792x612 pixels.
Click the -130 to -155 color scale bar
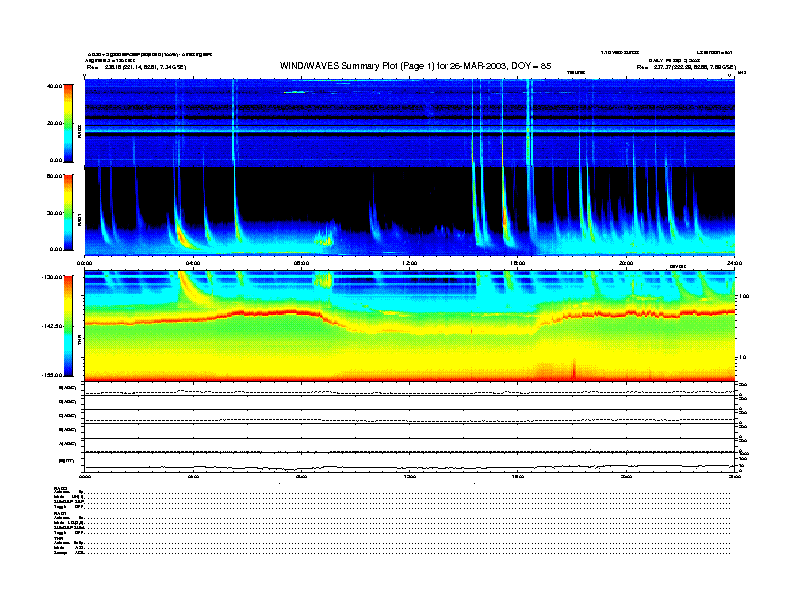68,326
